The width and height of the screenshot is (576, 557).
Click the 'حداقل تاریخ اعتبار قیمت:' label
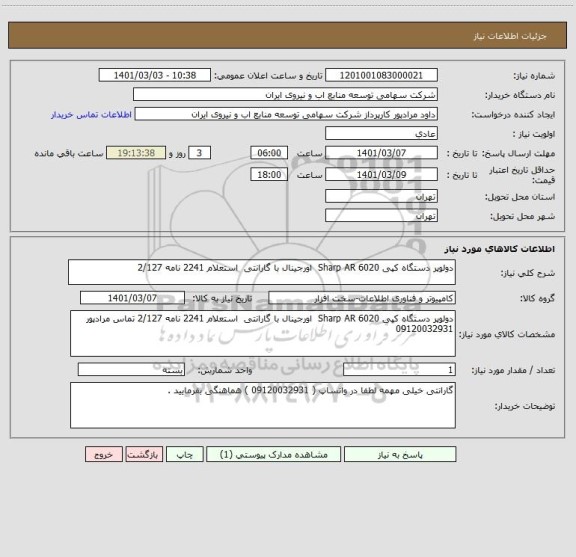522,175
